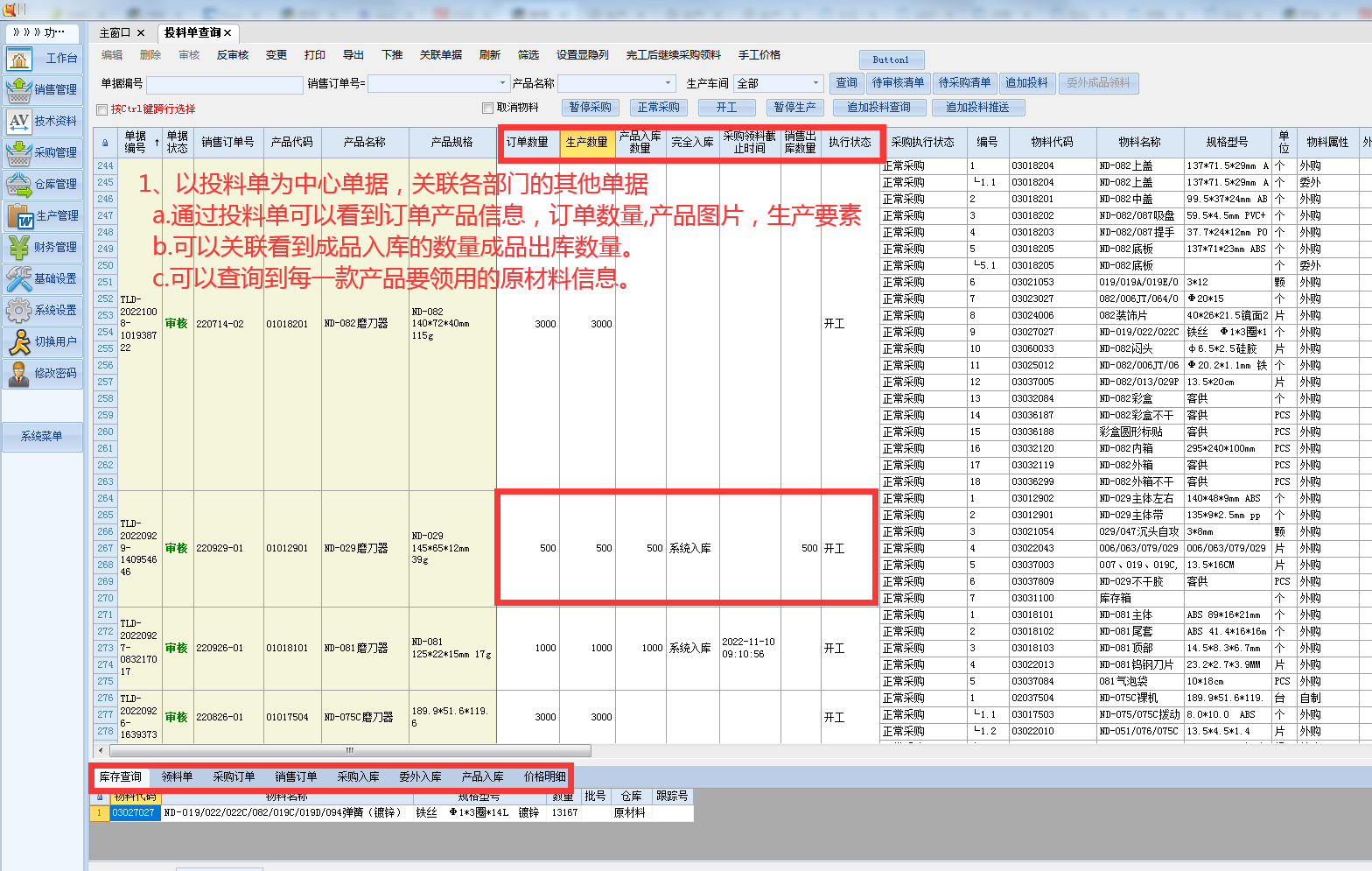This screenshot has width=1372, height=871.
Task: Open 仓库管理 sidebar icon
Action: [x=19, y=185]
